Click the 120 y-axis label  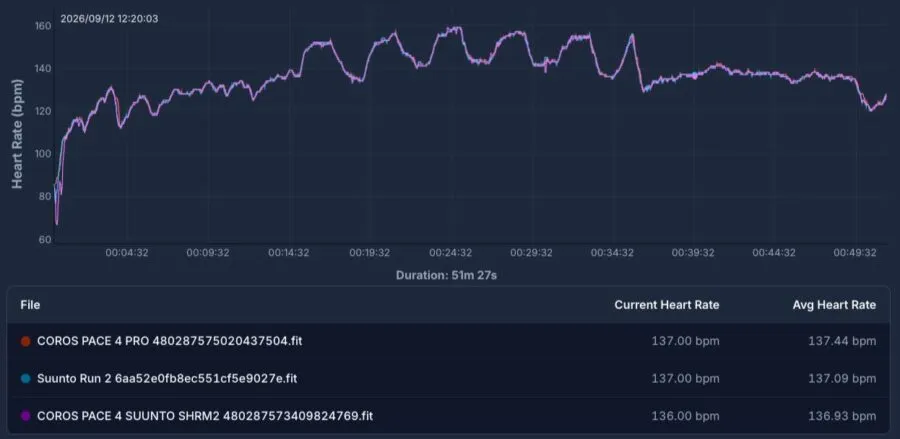point(44,111)
